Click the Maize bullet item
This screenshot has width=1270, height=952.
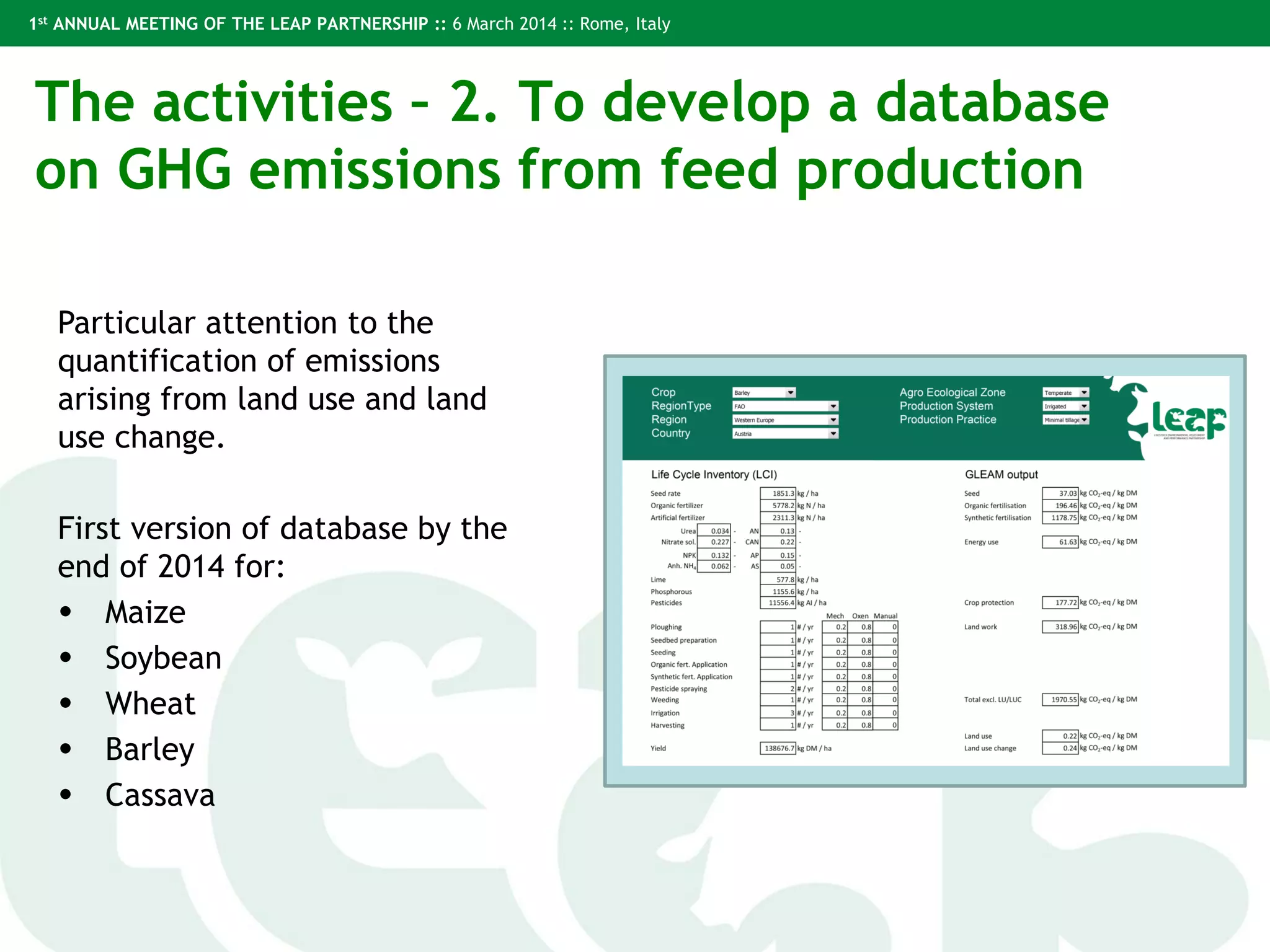tap(145, 612)
